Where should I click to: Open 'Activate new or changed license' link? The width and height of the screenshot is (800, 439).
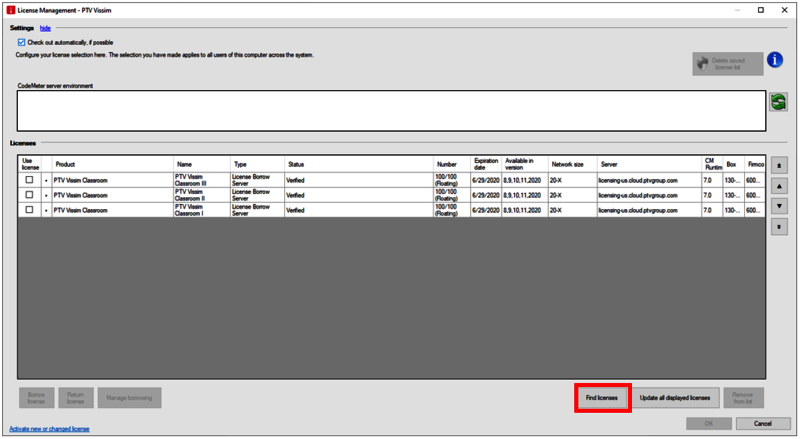tap(49, 429)
